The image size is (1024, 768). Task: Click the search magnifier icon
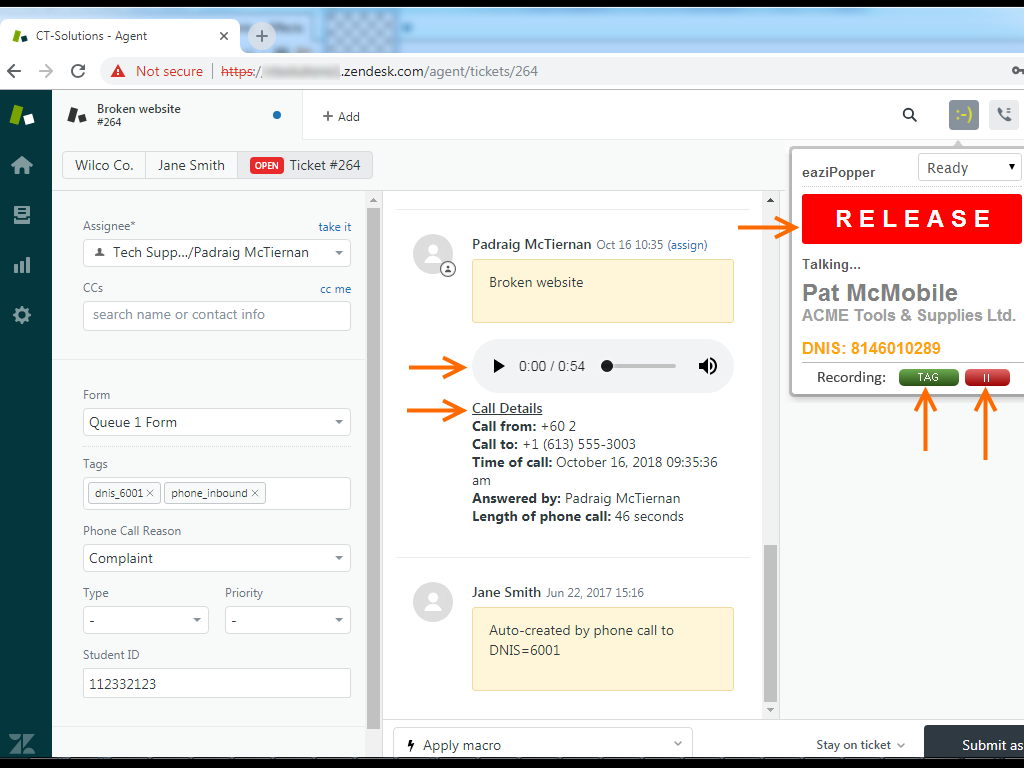point(909,115)
